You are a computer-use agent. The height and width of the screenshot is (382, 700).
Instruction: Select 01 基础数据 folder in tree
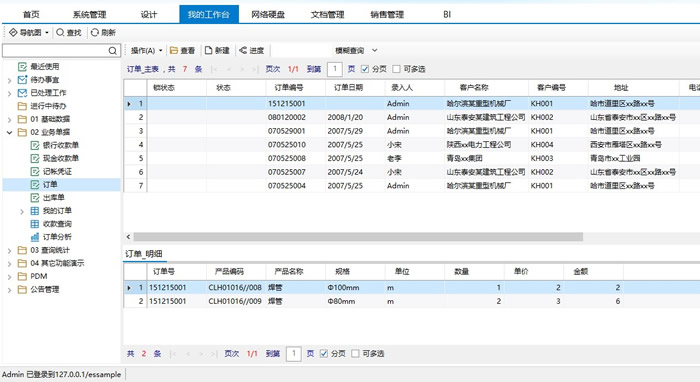point(50,119)
